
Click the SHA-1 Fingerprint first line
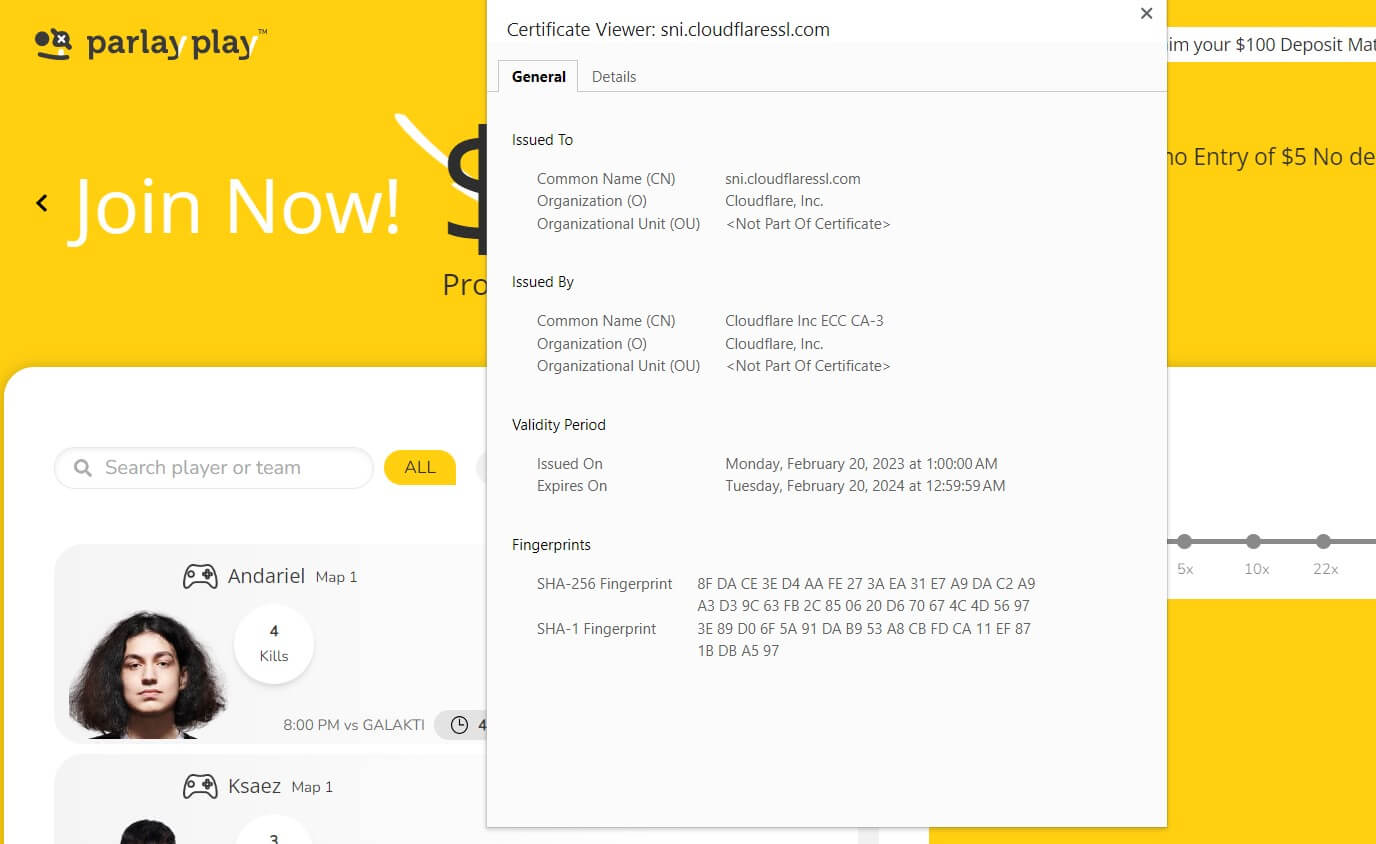coord(864,629)
